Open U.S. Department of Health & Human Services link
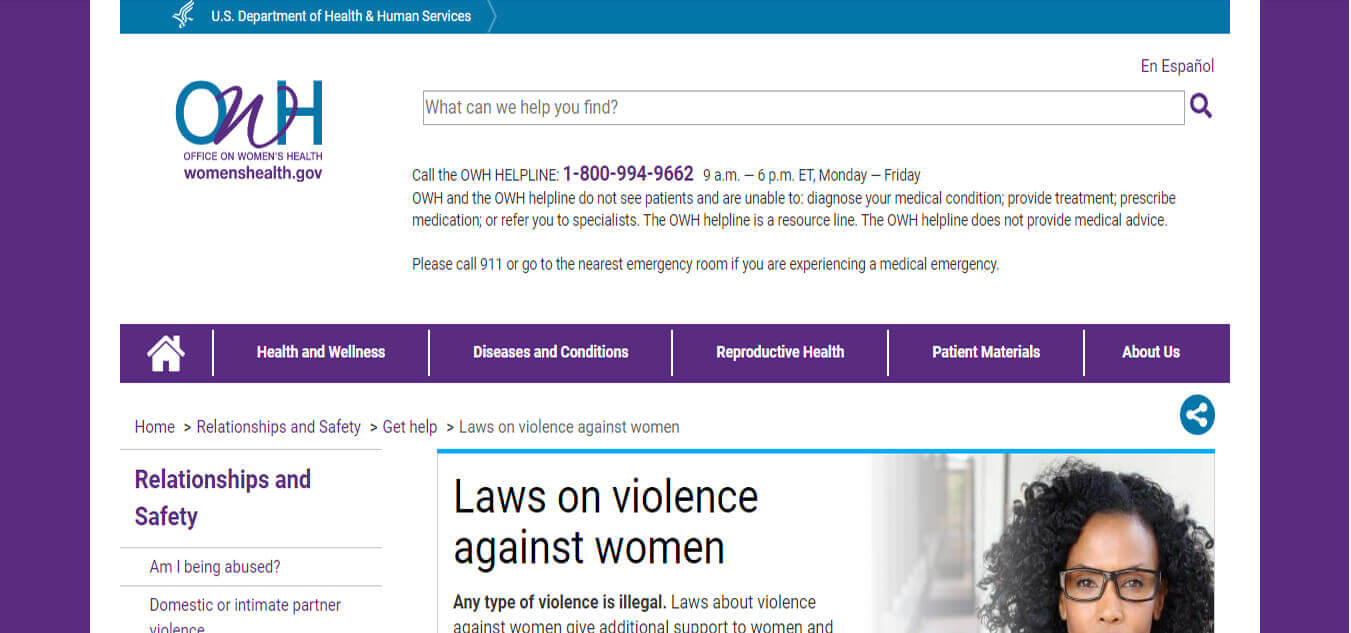1351x633 pixels. (341, 16)
